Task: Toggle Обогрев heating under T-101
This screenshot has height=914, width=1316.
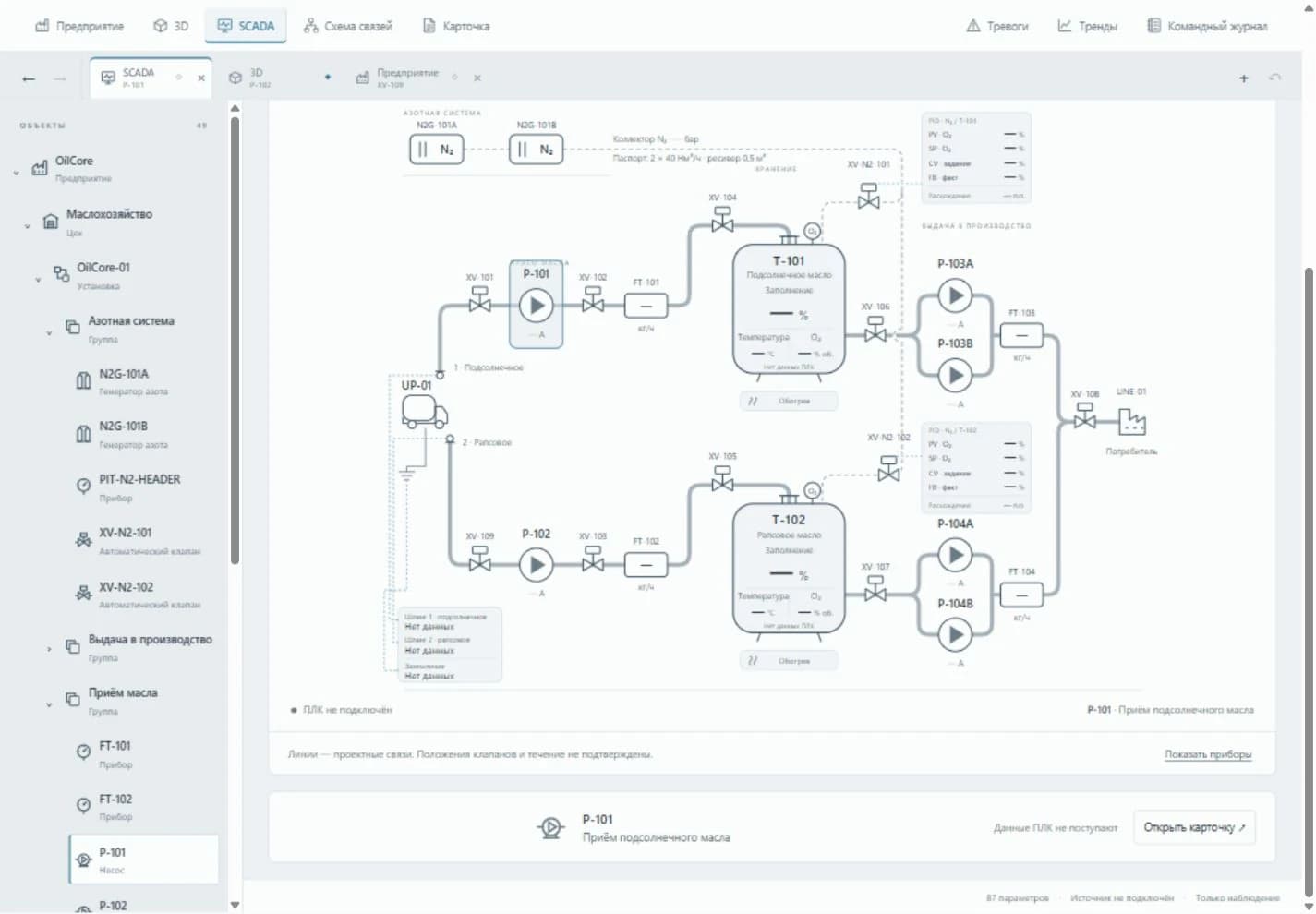Action: 789,402
